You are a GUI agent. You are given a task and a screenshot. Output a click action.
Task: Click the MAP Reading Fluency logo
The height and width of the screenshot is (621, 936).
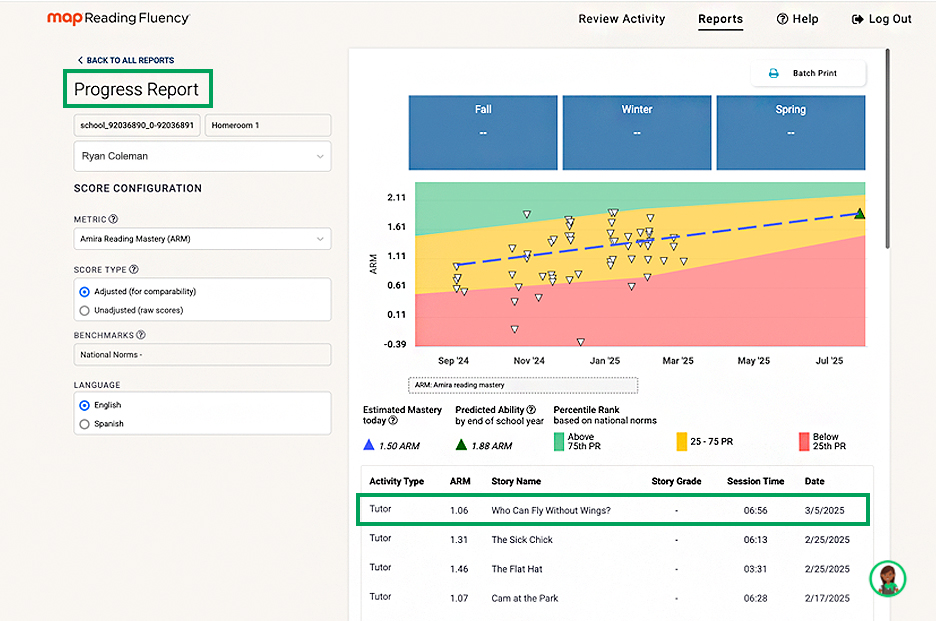click(x=119, y=19)
